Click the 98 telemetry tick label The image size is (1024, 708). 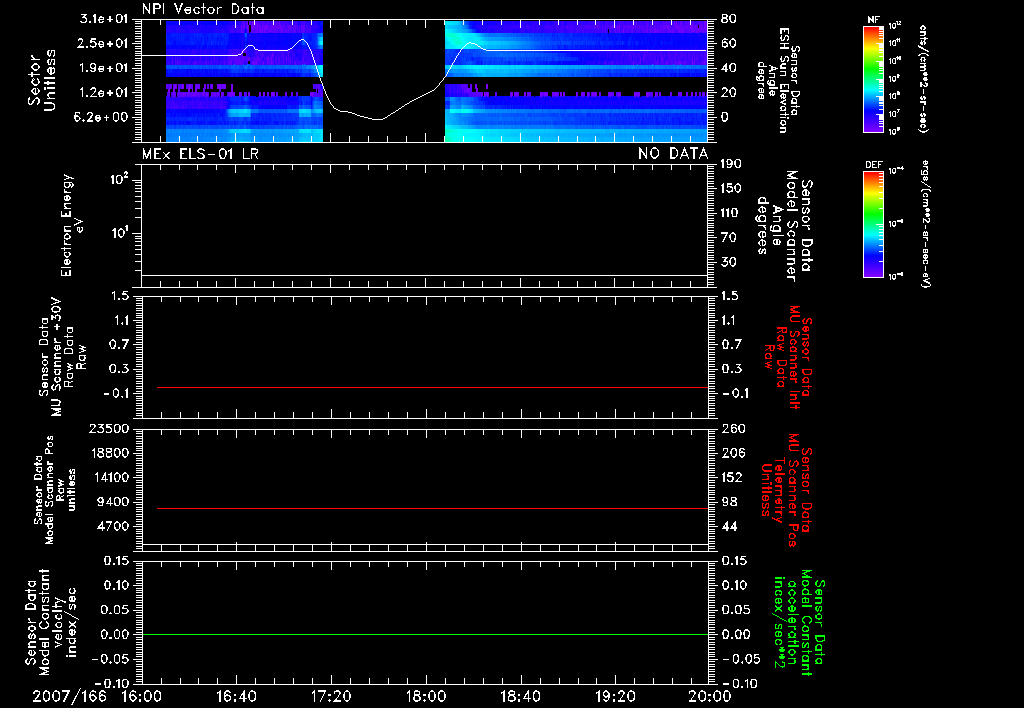click(729, 502)
